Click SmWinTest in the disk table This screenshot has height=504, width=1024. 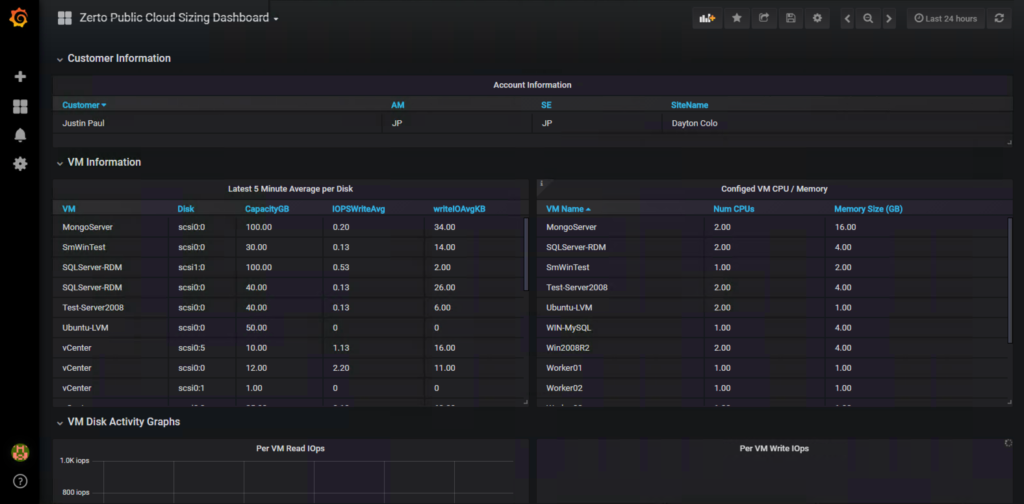[84, 247]
